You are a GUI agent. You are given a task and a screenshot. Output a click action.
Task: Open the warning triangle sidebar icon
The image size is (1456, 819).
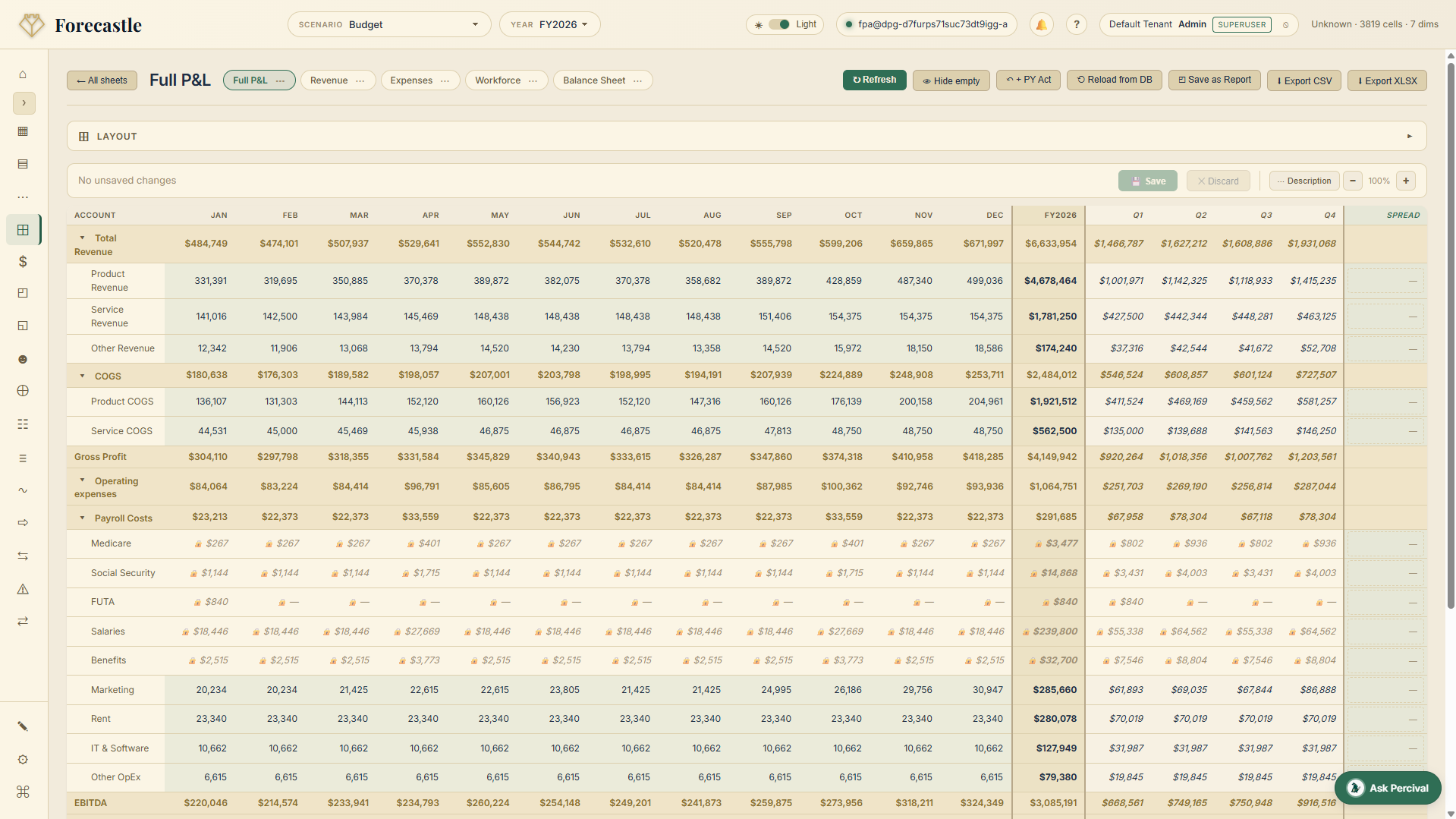click(x=23, y=589)
